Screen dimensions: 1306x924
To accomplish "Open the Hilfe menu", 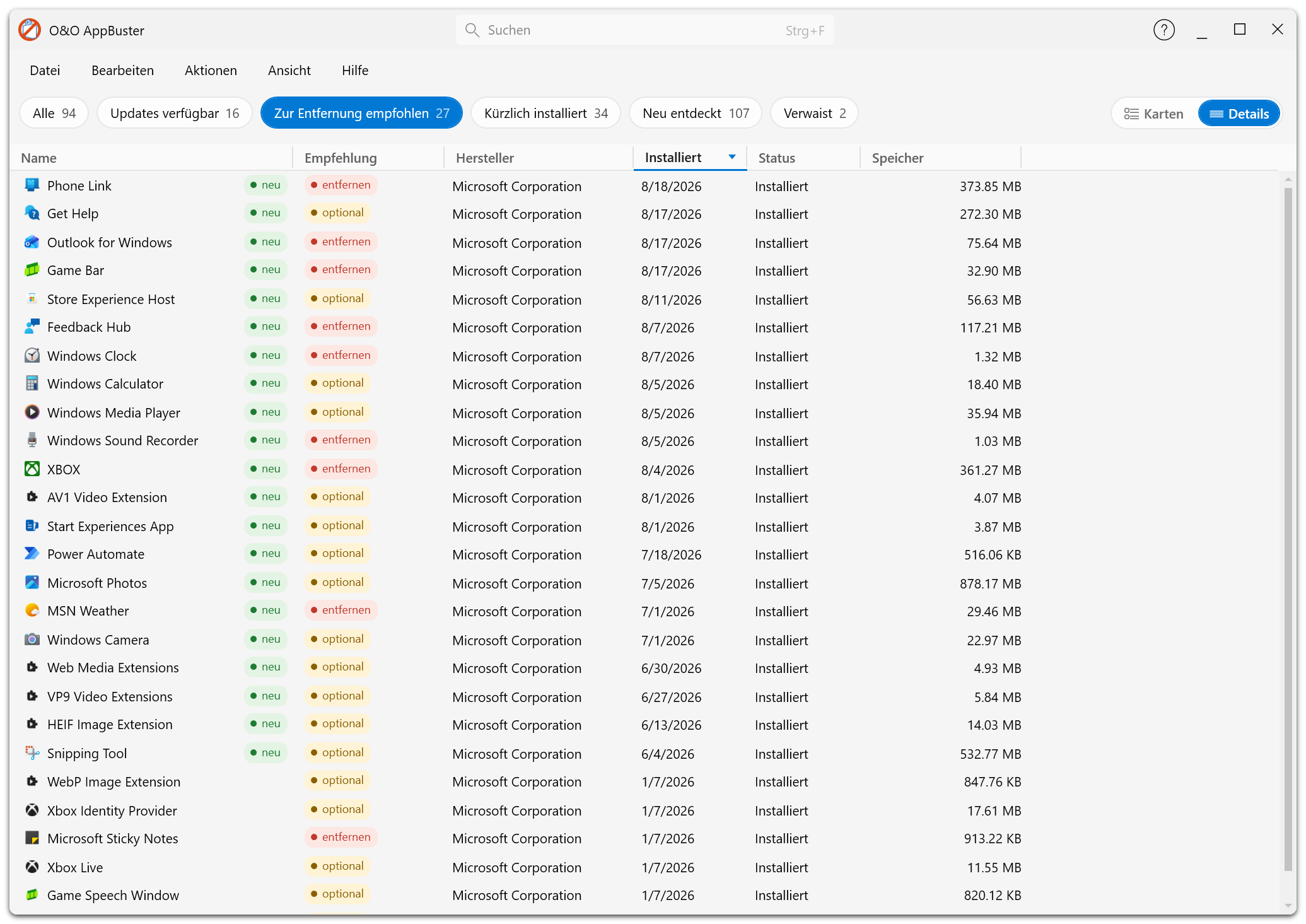I will click(355, 71).
